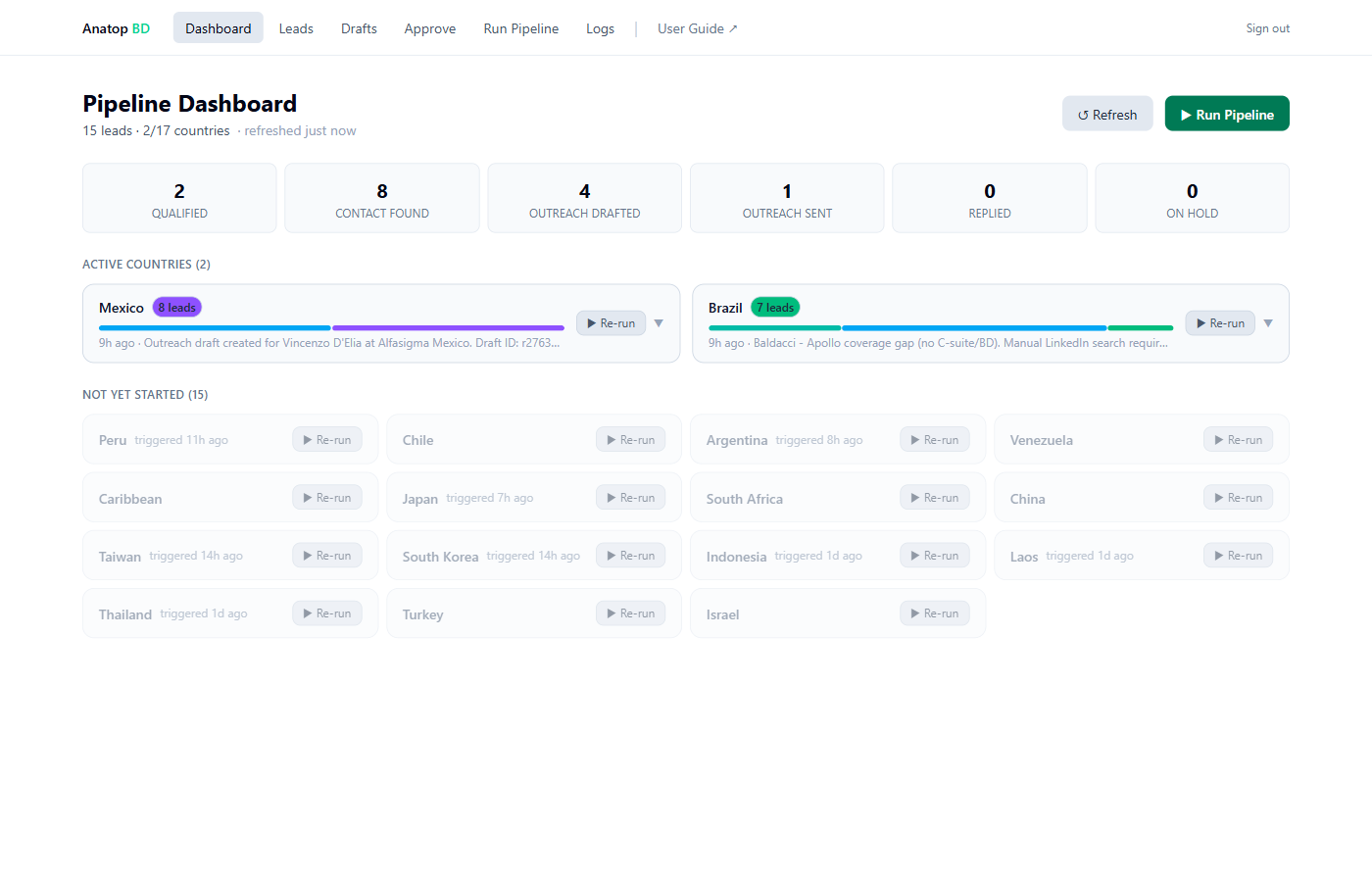Click the Brazil country name
Screen dimensions: 1372x882
(725, 308)
